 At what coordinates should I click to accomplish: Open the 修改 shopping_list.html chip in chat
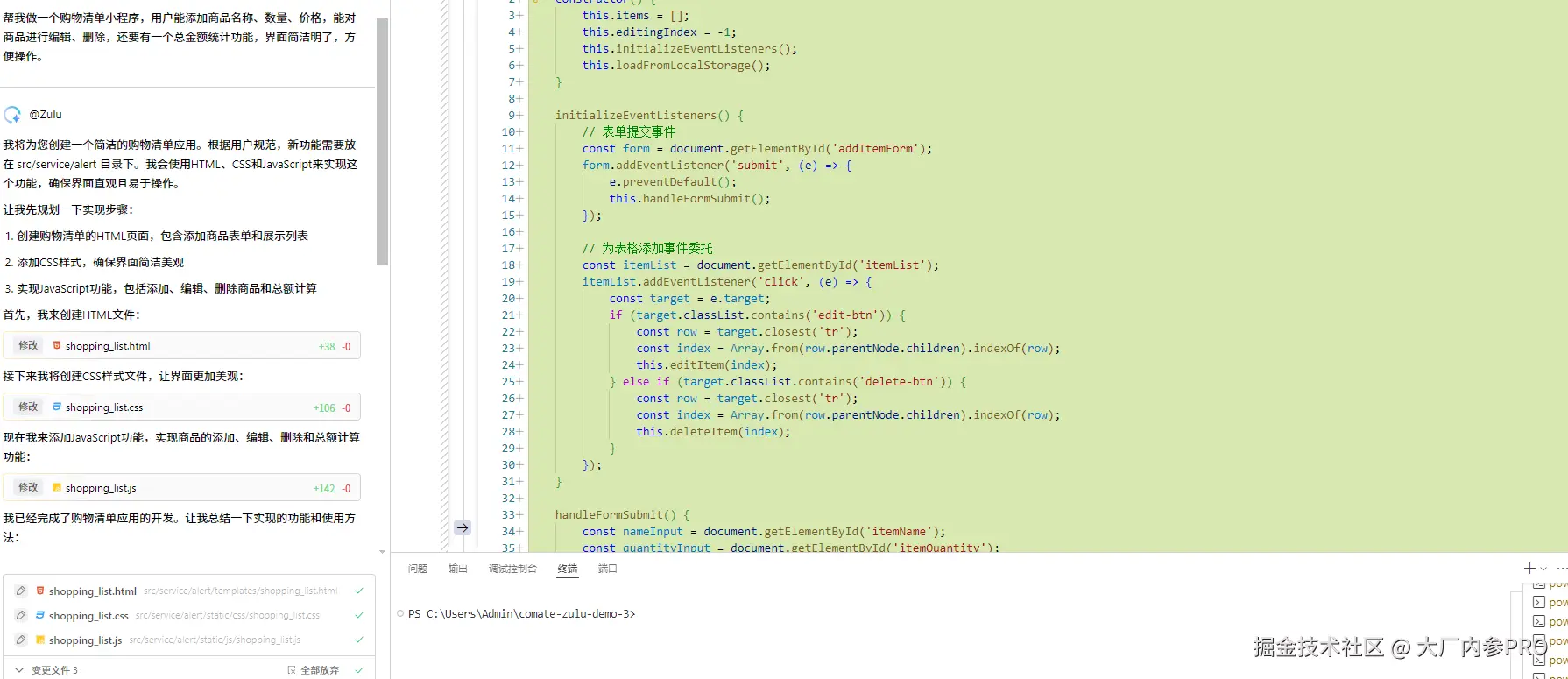coord(181,346)
